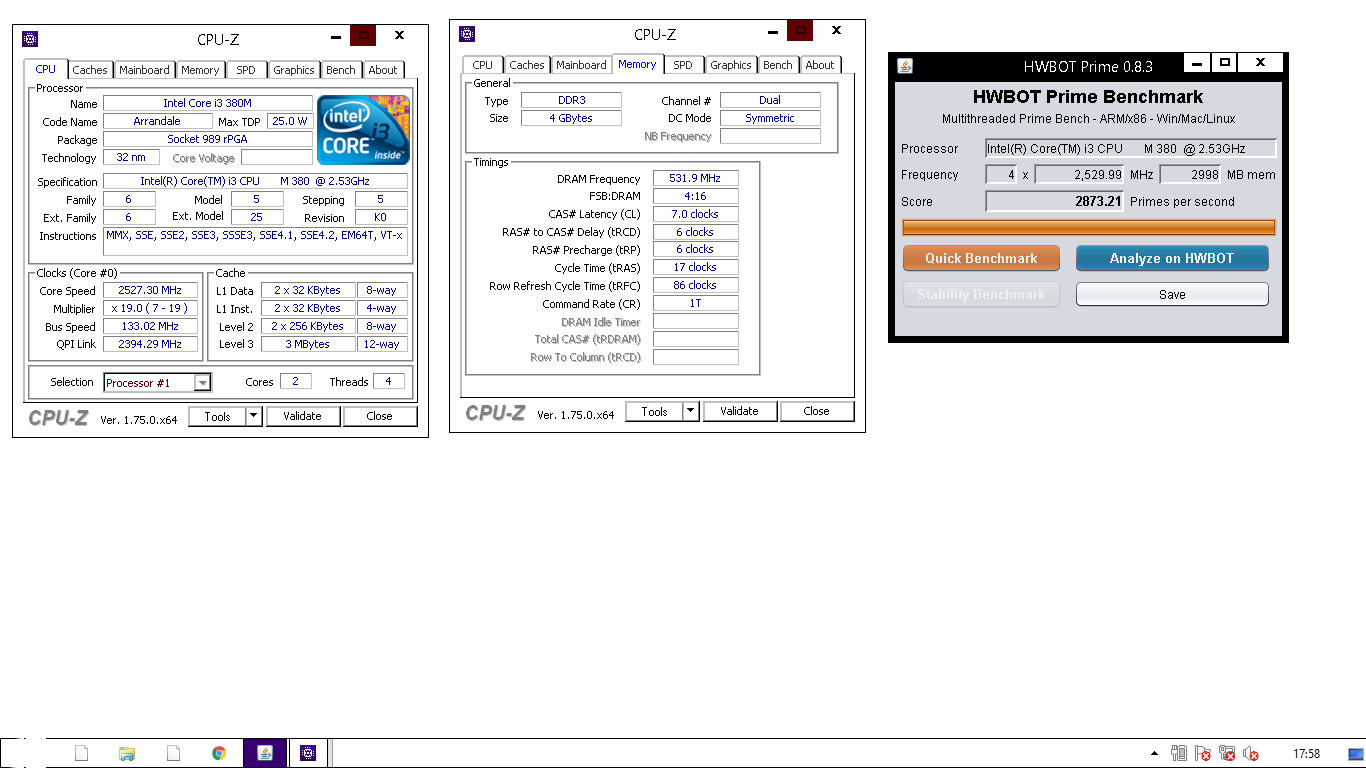Click the Core Speed value 2527.30 MHz
Image resolution: width=1366 pixels, height=768 pixels.
(150, 290)
